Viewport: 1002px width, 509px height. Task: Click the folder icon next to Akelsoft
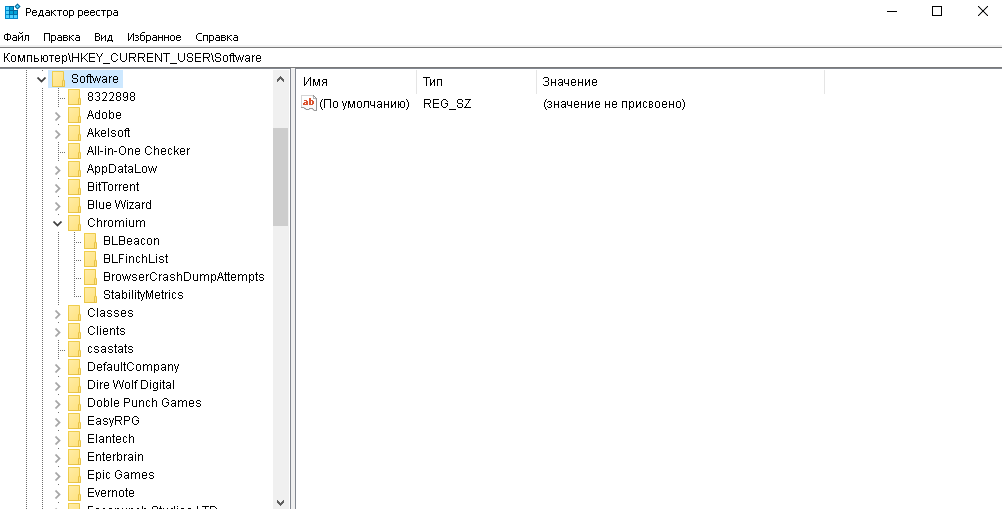[x=75, y=133]
